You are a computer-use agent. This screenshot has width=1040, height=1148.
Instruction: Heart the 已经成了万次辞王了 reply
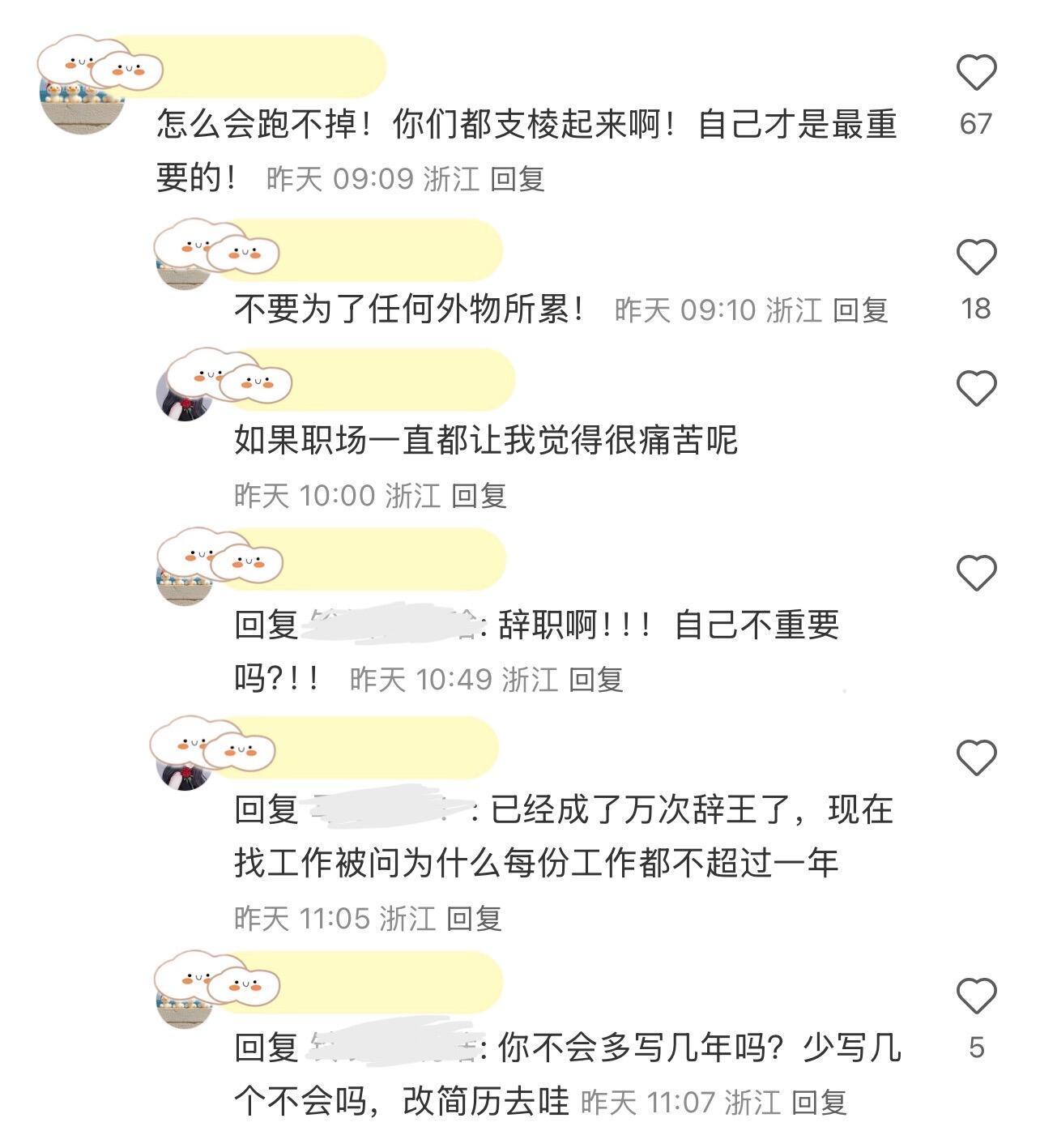976,758
